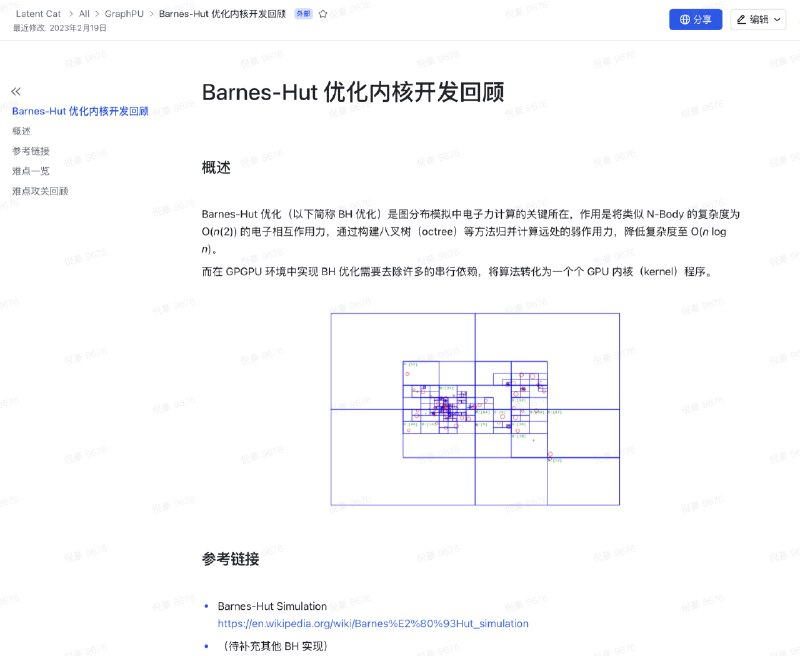Navigate to GraphPU breadcrumb folder
The width and height of the screenshot is (800, 656).
pyautogui.click(x=124, y=14)
